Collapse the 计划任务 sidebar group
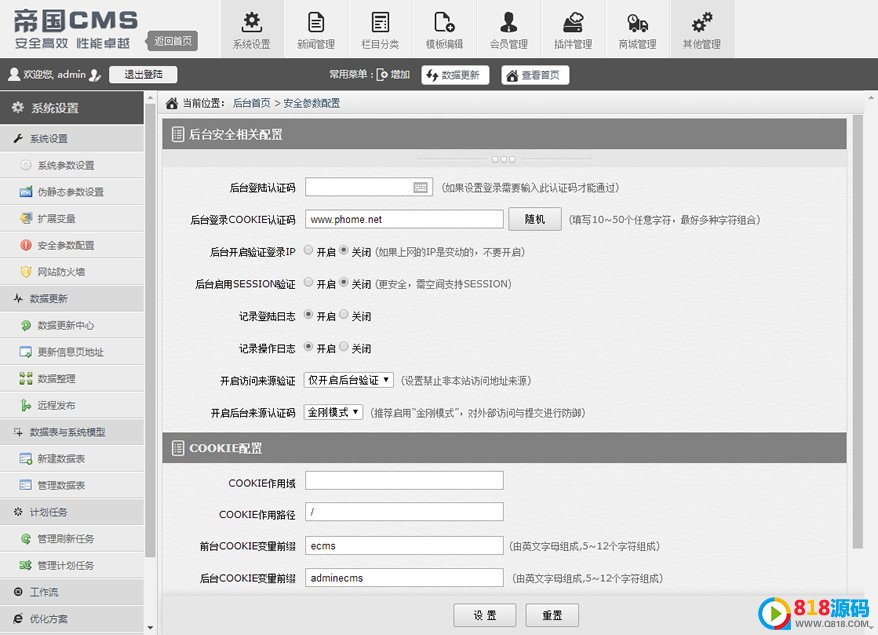Screen dimensions: 878x635 click(72, 512)
